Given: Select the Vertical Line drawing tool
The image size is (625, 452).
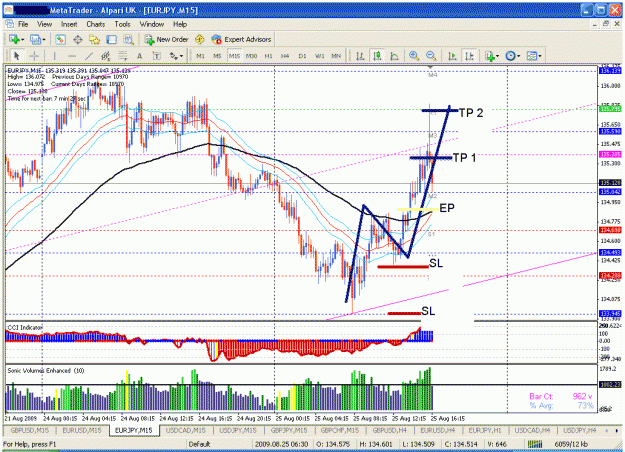Looking at the screenshot, I should coord(54,56).
